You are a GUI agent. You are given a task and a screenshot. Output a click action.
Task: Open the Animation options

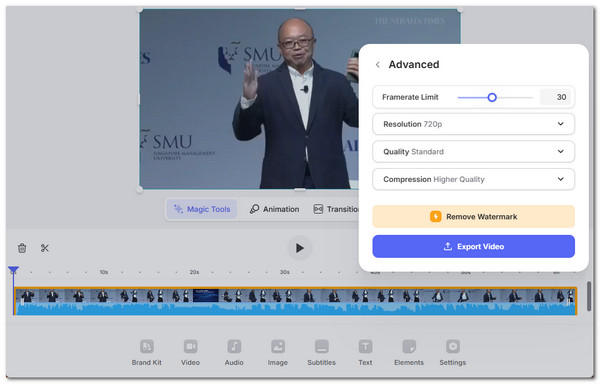(274, 209)
